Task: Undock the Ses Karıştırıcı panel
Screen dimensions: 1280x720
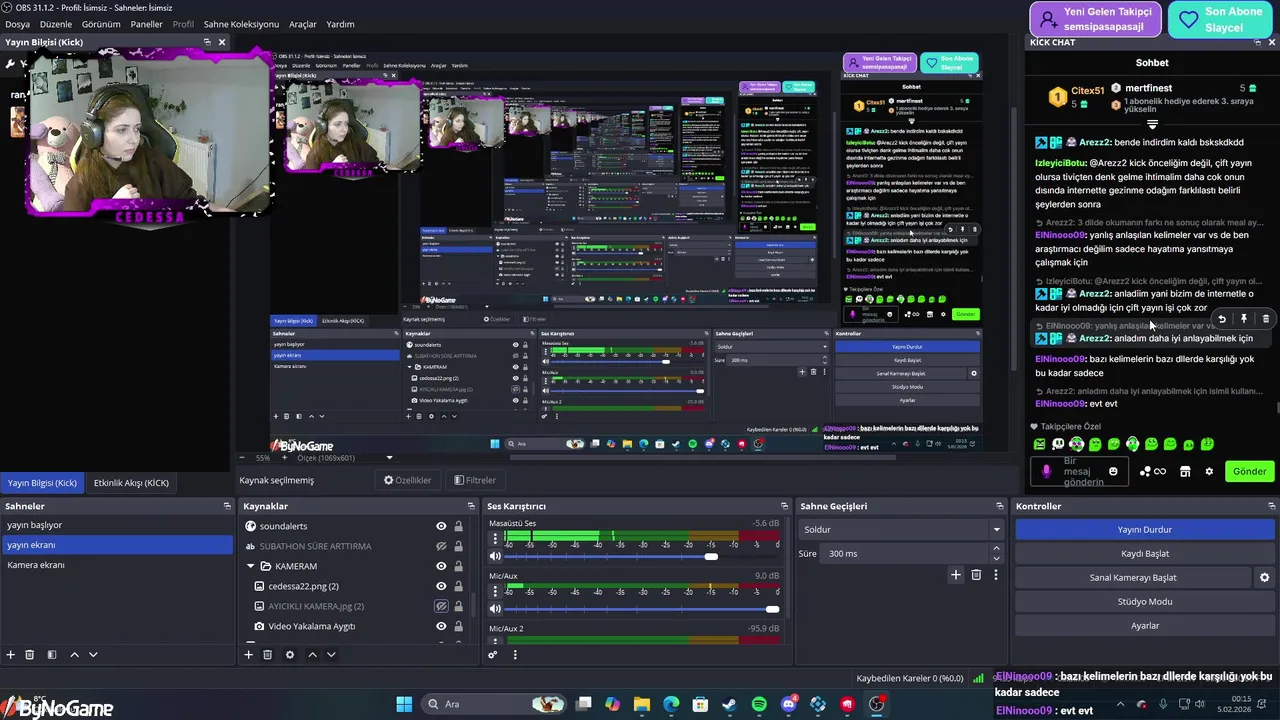Action: click(x=784, y=506)
